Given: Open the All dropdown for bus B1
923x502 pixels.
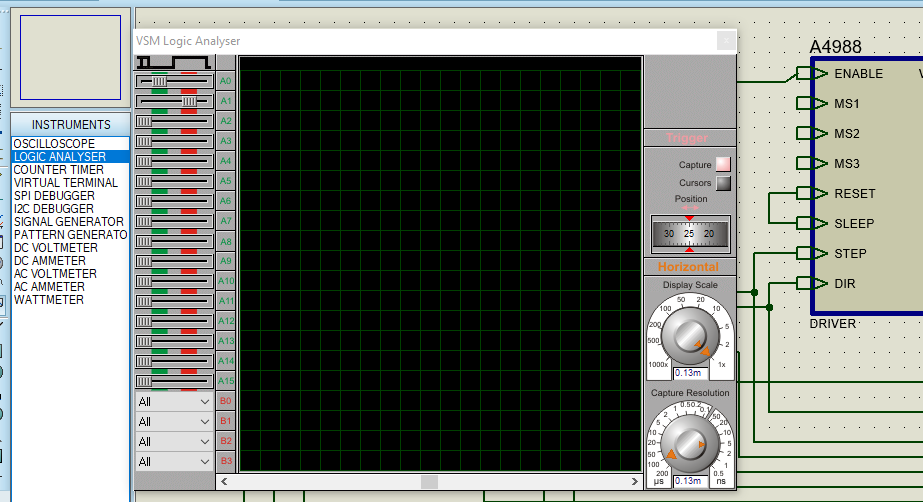Looking at the screenshot, I should (x=174, y=421).
